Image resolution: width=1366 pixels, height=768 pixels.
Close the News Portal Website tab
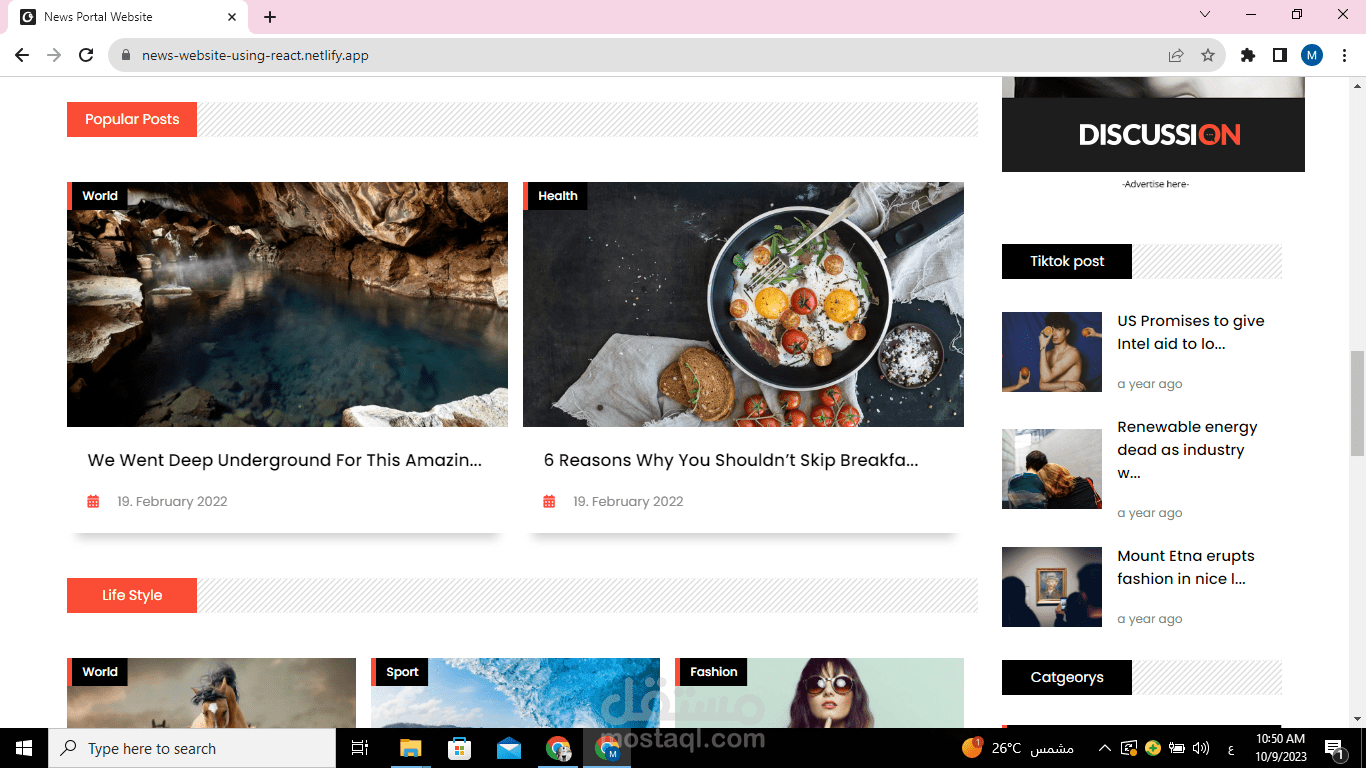[x=232, y=17]
